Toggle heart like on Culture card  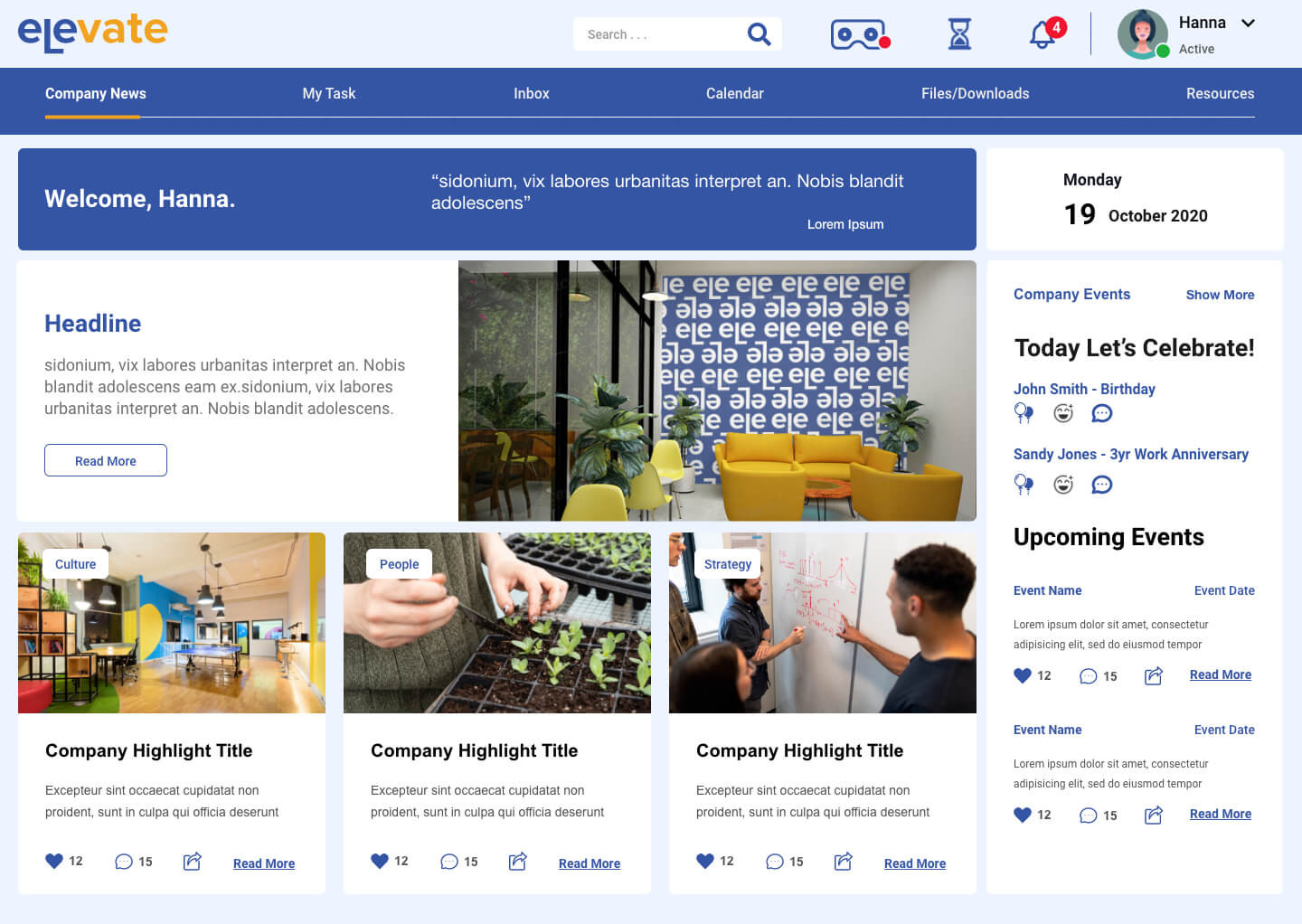pyautogui.click(x=54, y=861)
